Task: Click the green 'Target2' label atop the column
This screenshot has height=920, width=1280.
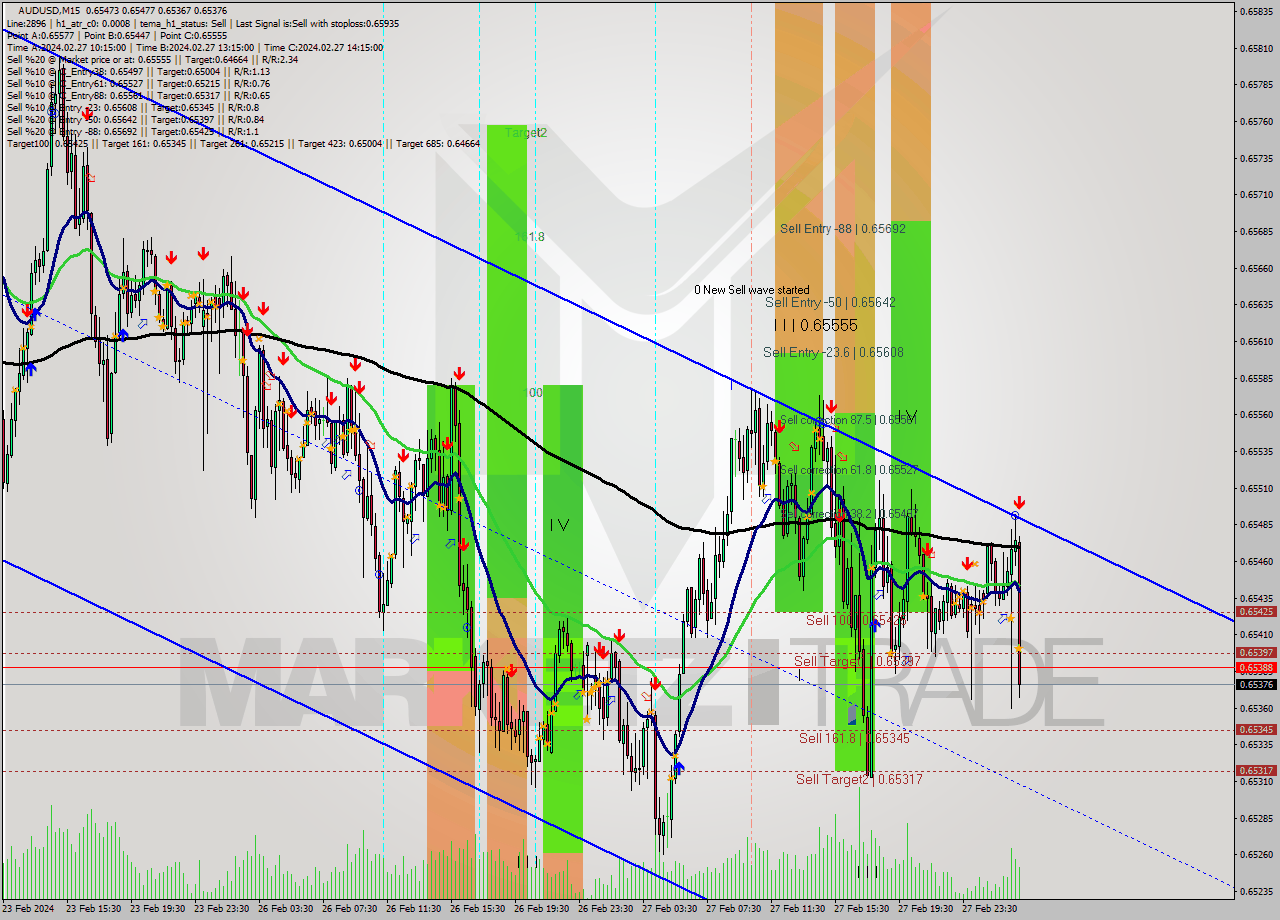Action: click(526, 132)
